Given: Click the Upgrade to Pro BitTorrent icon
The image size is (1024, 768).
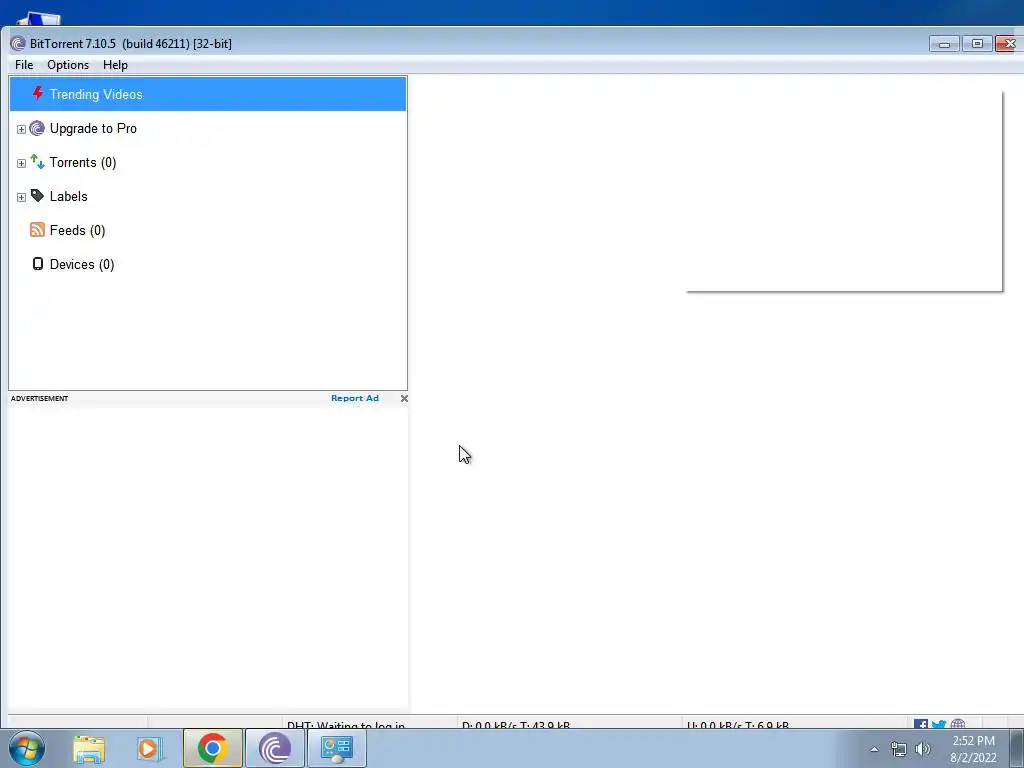Looking at the screenshot, I should 37,128.
